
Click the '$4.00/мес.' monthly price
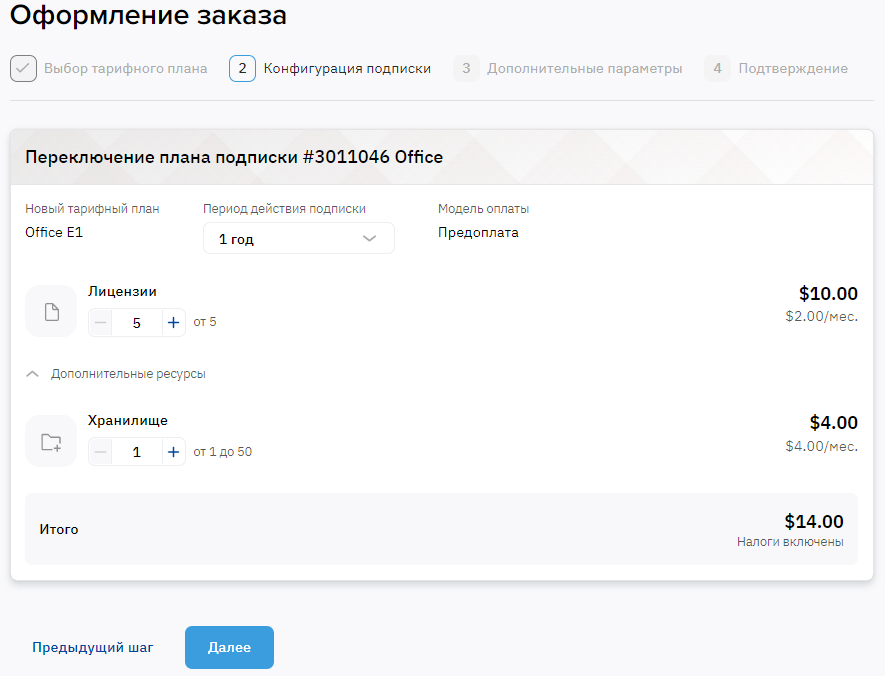tap(821, 446)
